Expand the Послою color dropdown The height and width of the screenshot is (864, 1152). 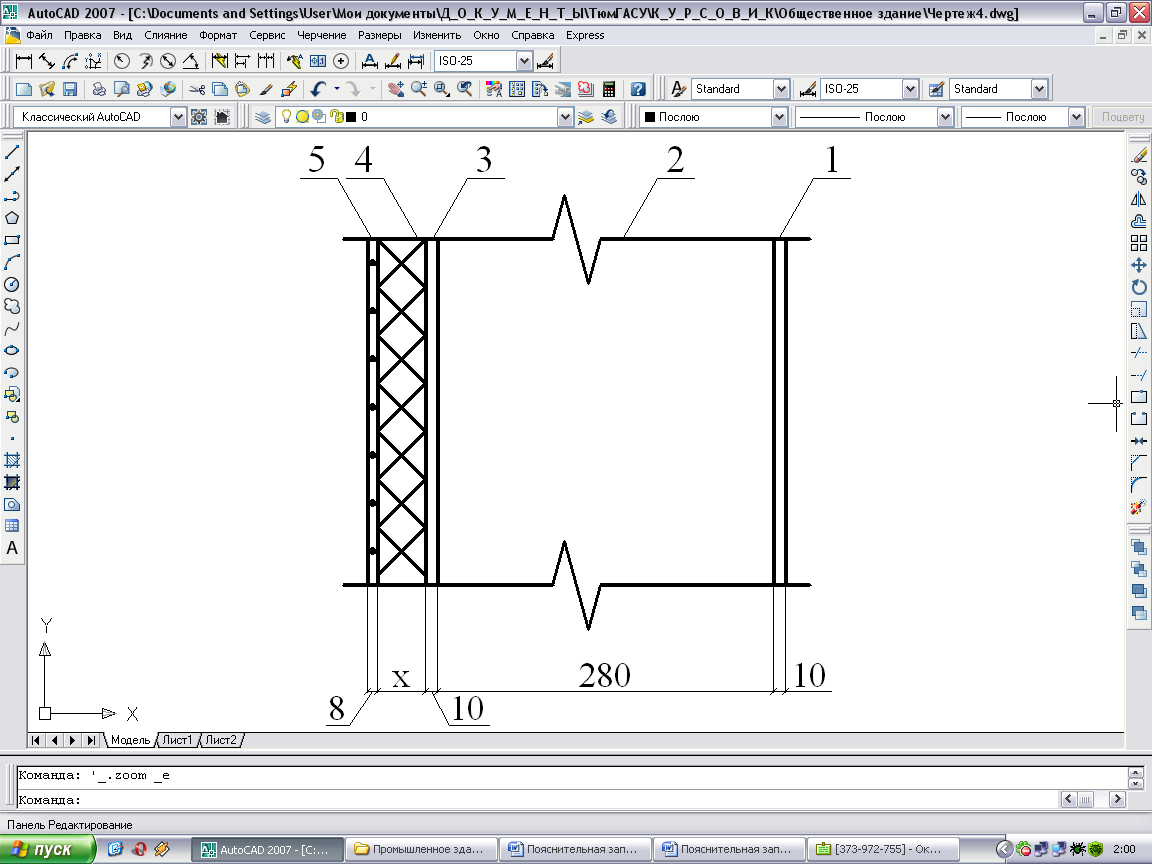pyautogui.click(x=779, y=117)
